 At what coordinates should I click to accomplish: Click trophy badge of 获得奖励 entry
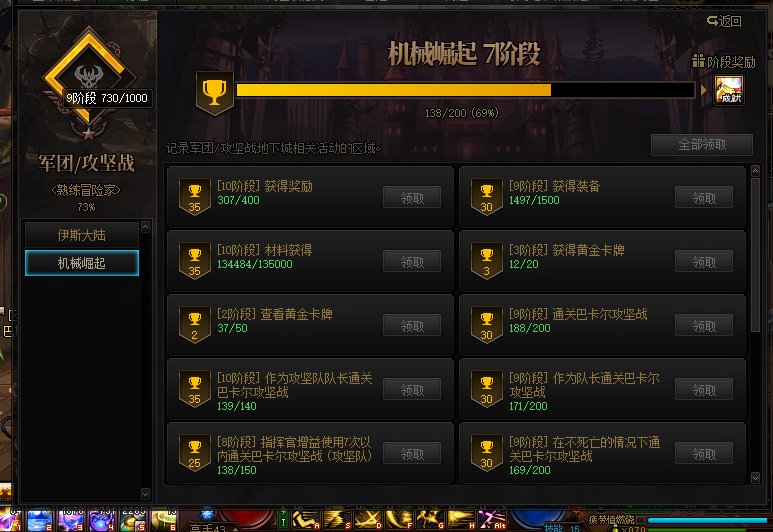(x=195, y=197)
